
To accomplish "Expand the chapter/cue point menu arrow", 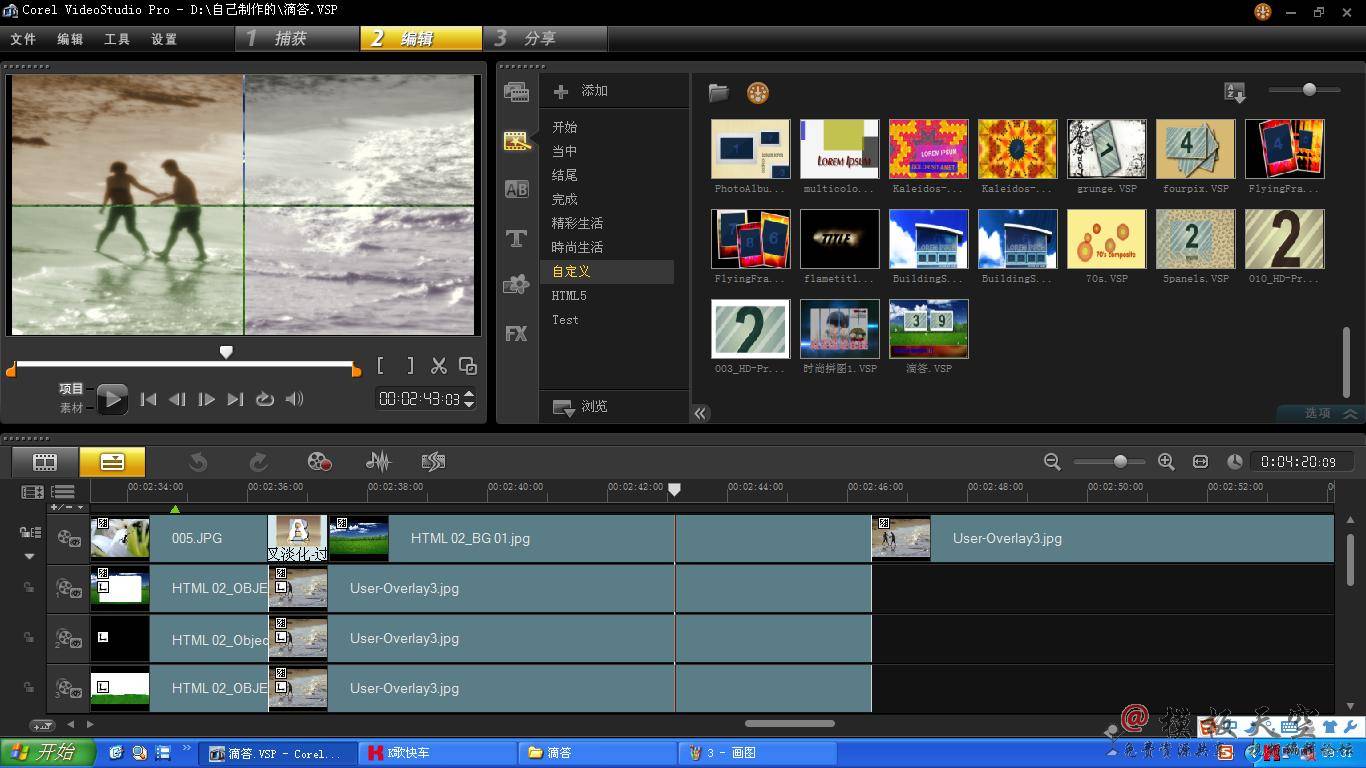I will point(81,507).
